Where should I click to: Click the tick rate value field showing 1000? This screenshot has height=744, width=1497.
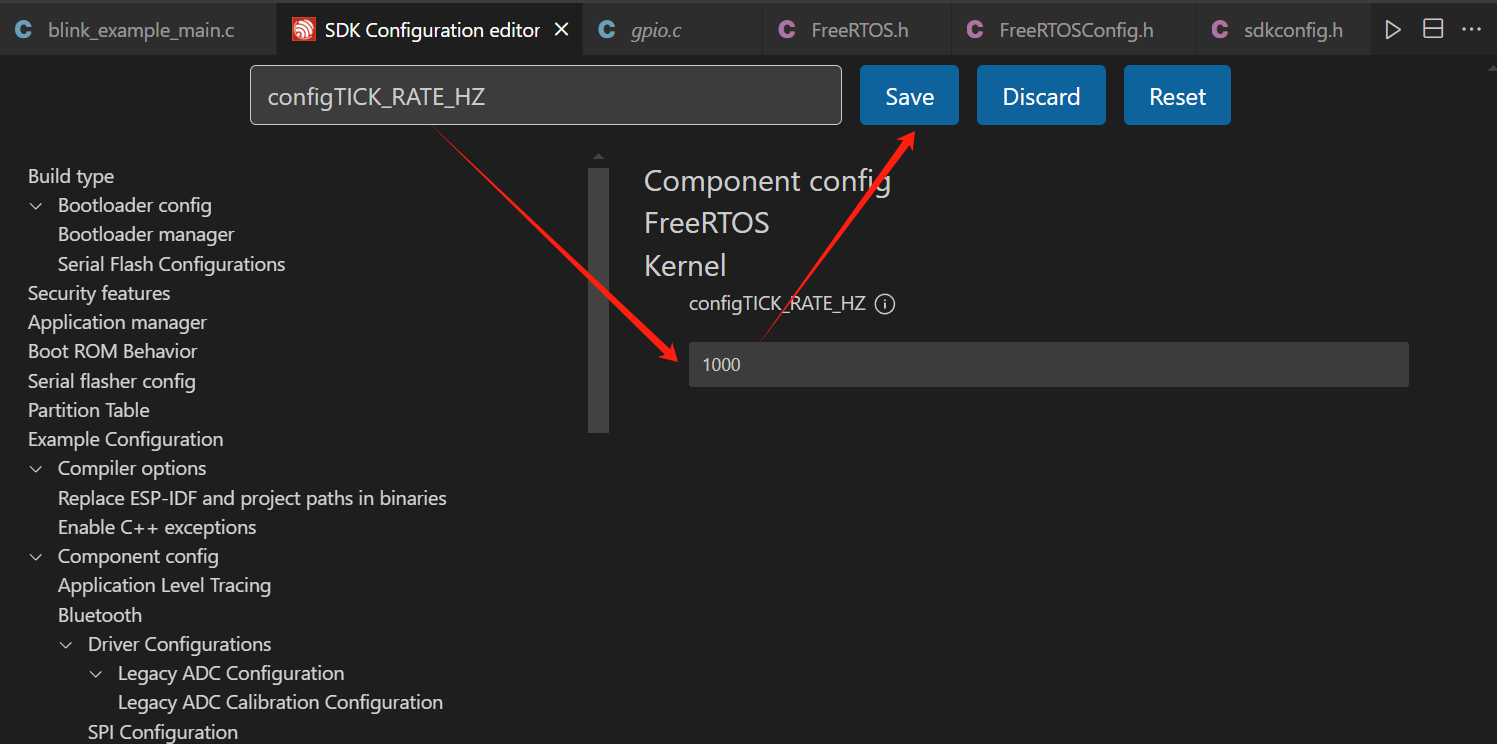coord(1049,364)
